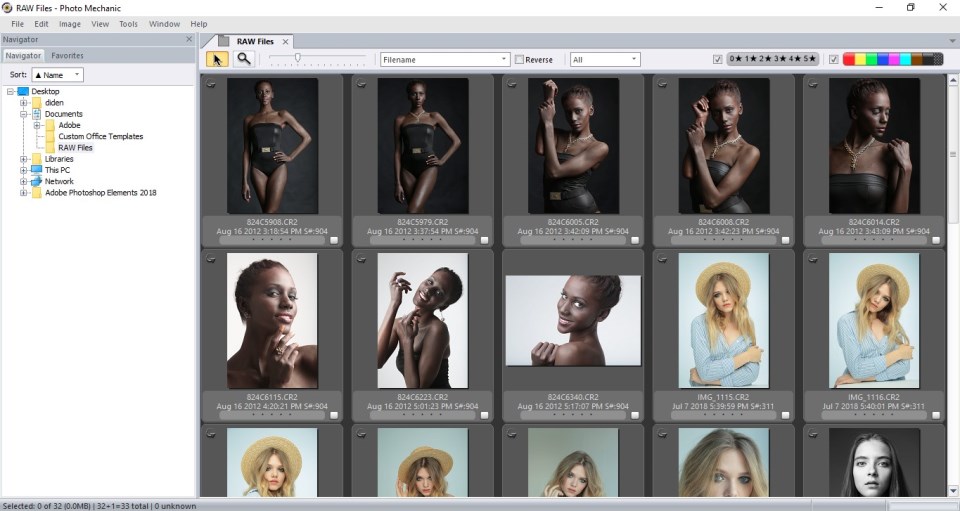Screen dimensions: 960x511
Task: Open the Help menu
Action: click(x=199, y=24)
